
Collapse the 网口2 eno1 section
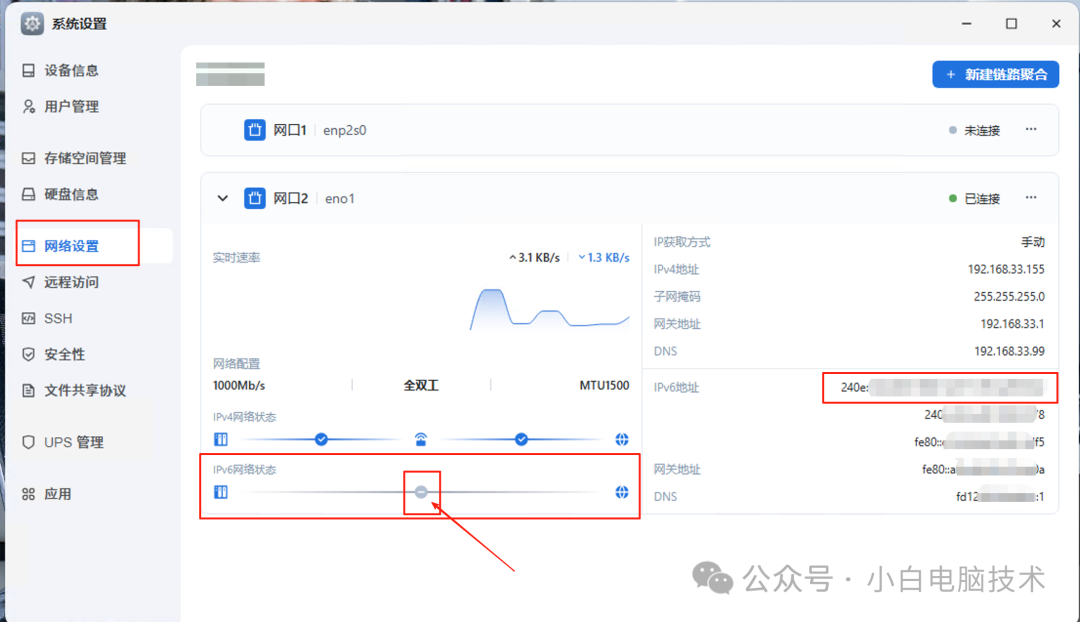click(x=222, y=198)
